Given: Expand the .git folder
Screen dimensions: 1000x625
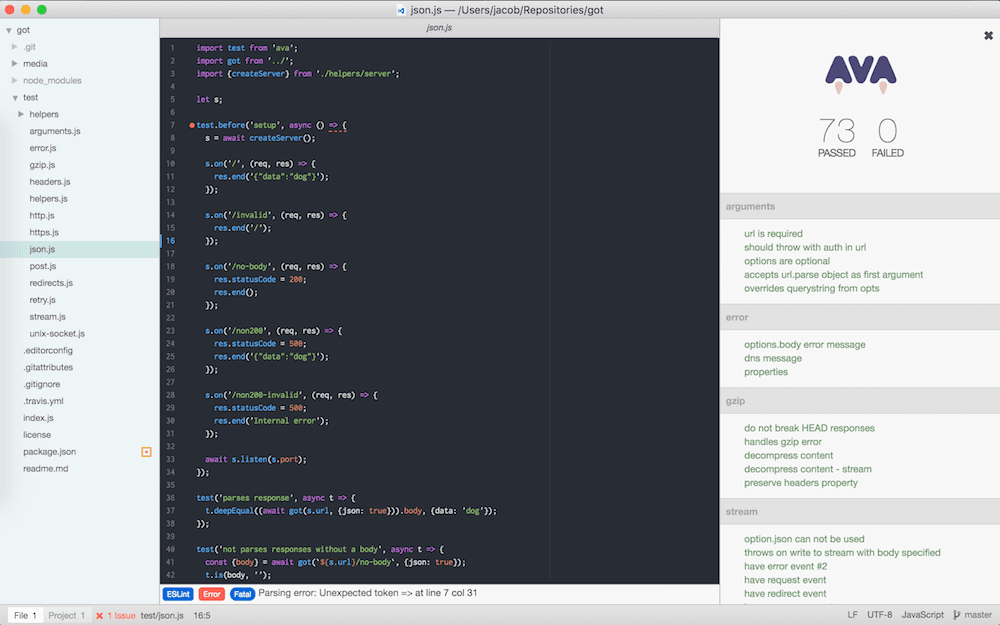Looking at the screenshot, I should 15,47.
